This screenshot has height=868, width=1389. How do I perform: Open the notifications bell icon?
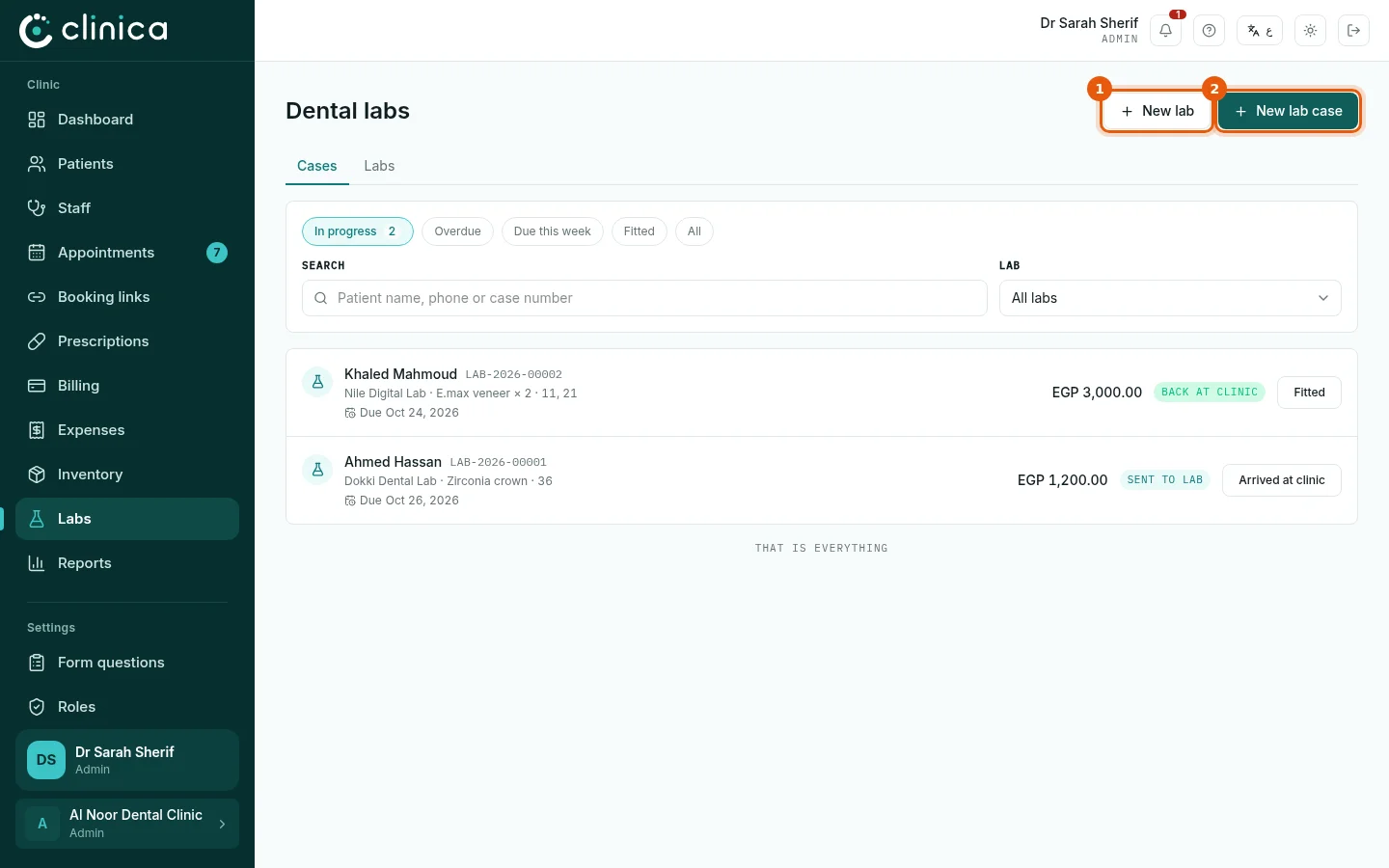[x=1165, y=31]
